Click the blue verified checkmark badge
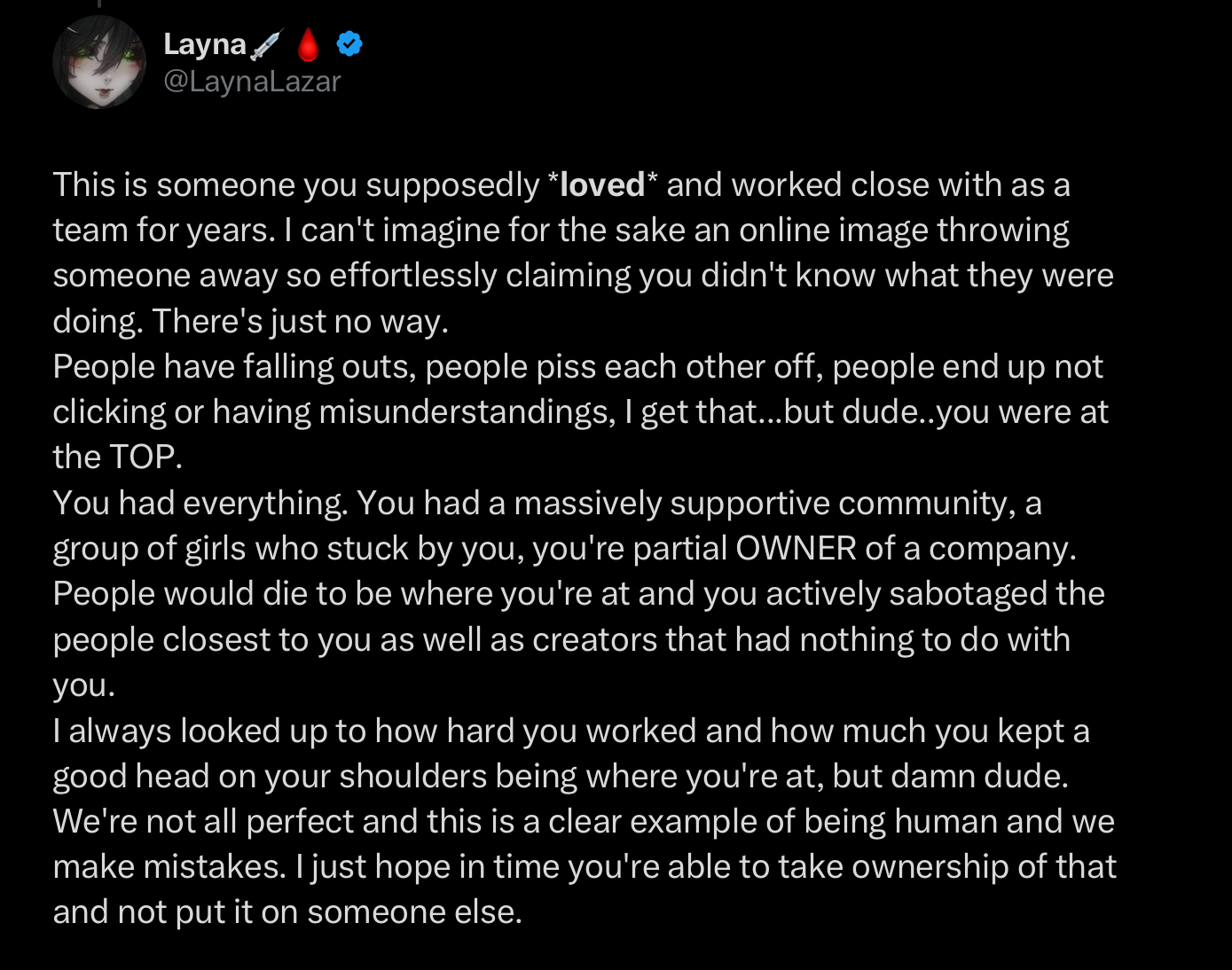This screenshot has width=1232, height=970. click(349, 43)
